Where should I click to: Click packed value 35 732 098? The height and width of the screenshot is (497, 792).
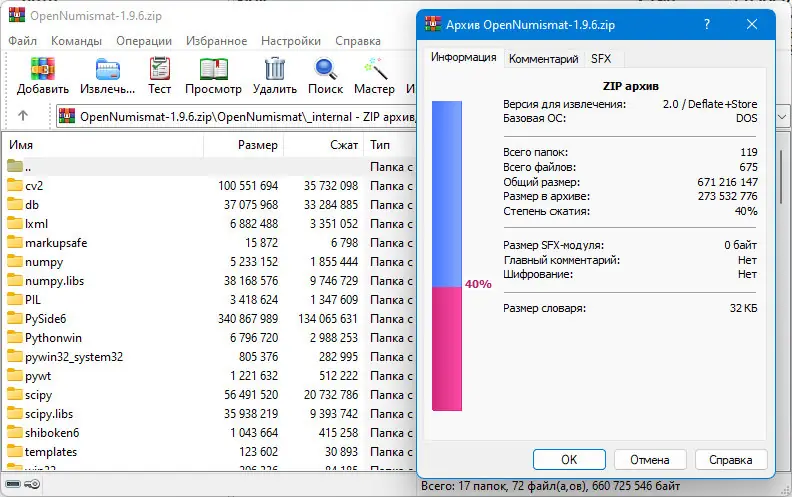[331, 186]
